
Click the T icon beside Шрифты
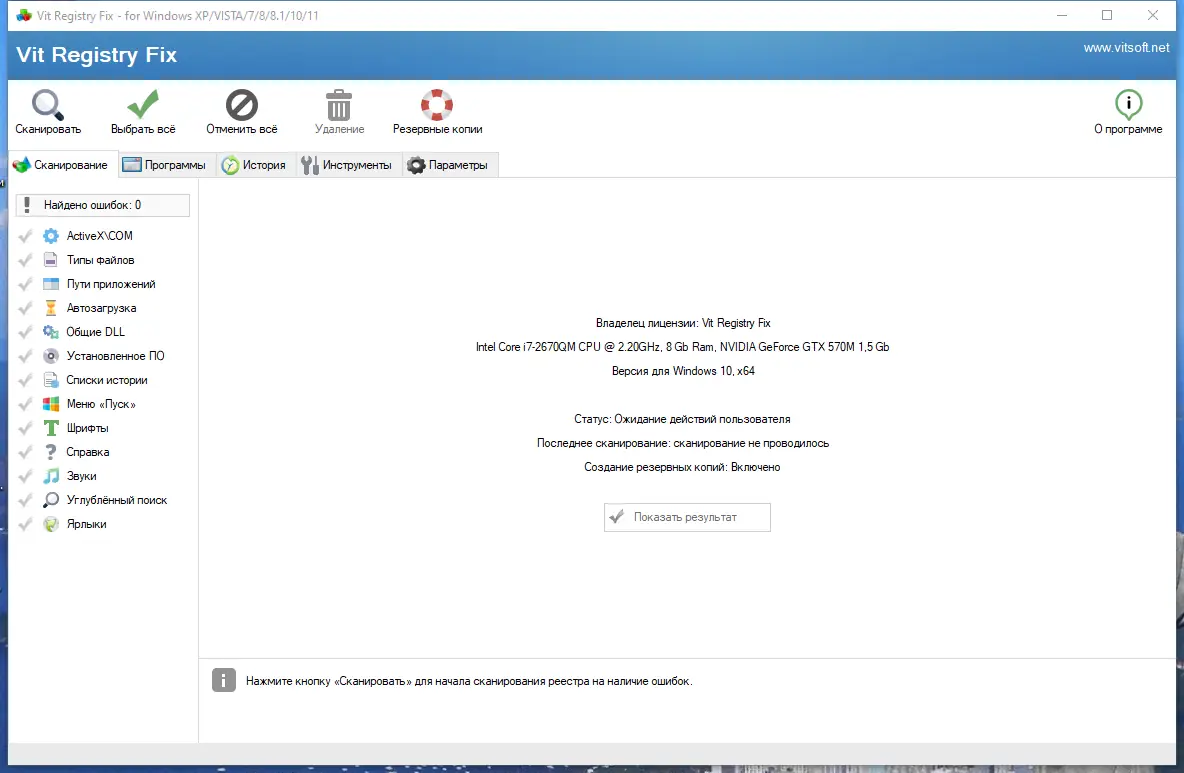(50, 427)
